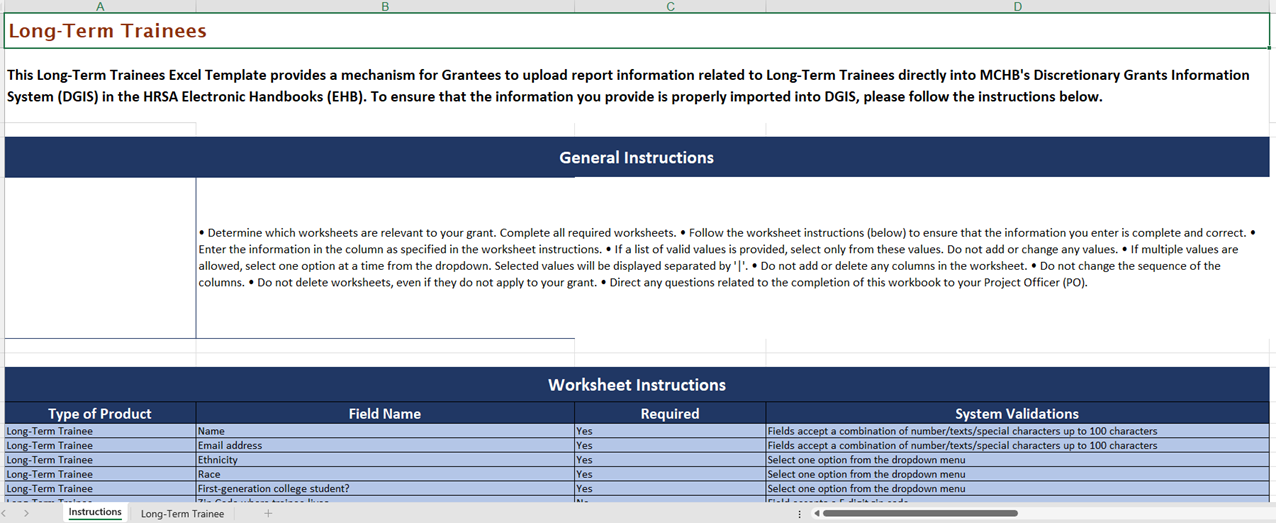Screen dimensions: 1276x523
Task: Select column C header
Action: [670, 6]
